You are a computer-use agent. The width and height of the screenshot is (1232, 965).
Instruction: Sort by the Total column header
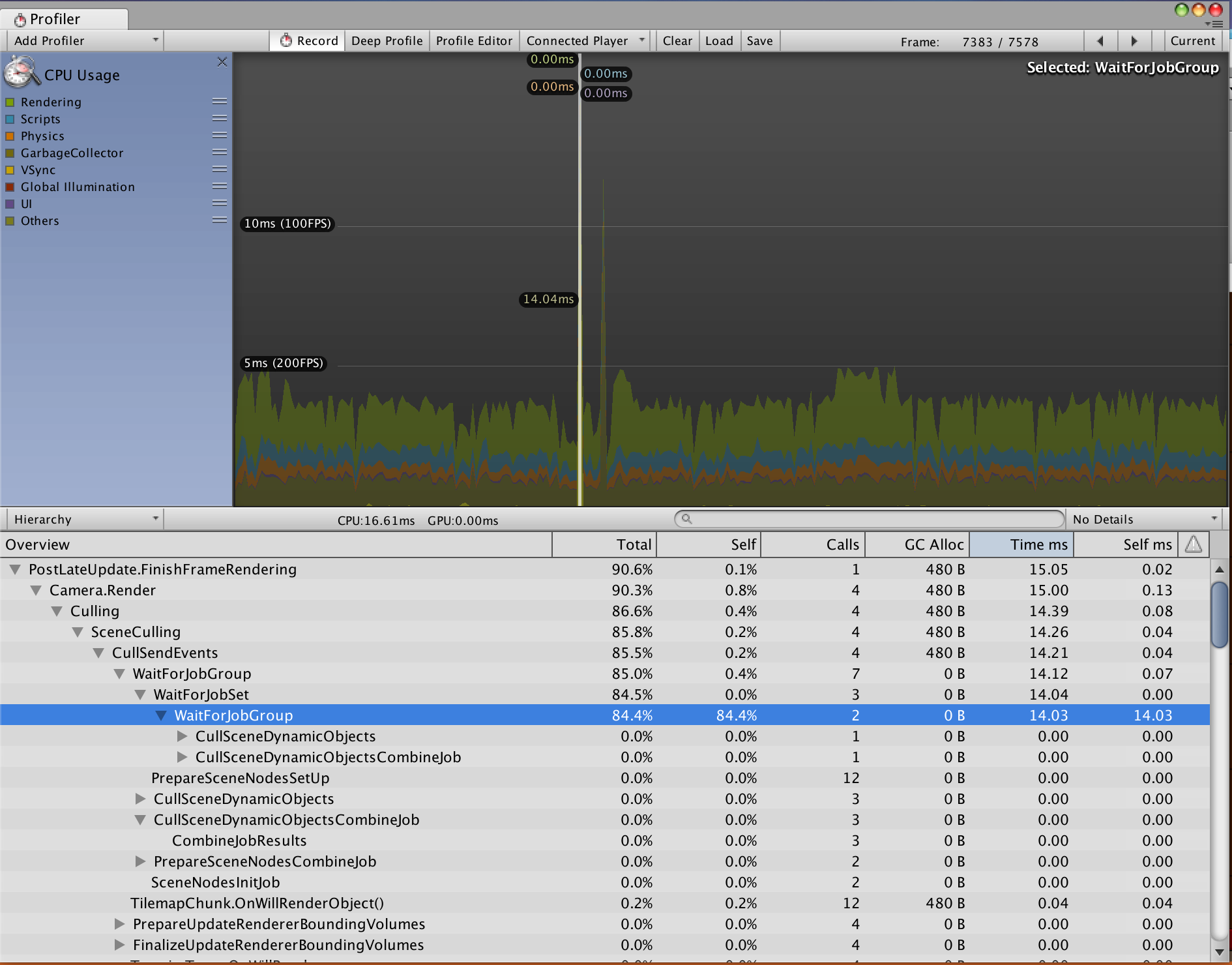pyautogui.click(x=604, y=544)
